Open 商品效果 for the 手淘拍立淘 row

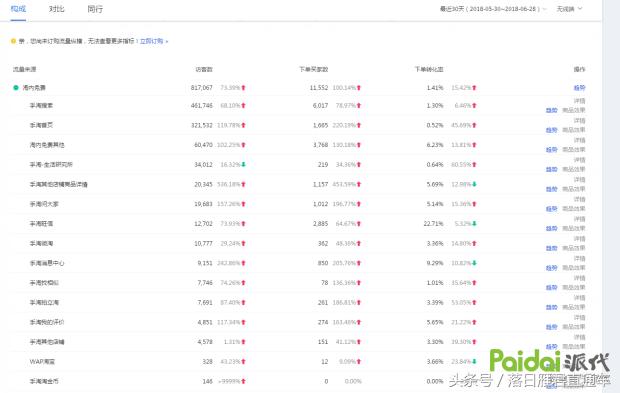coord(574,307)
